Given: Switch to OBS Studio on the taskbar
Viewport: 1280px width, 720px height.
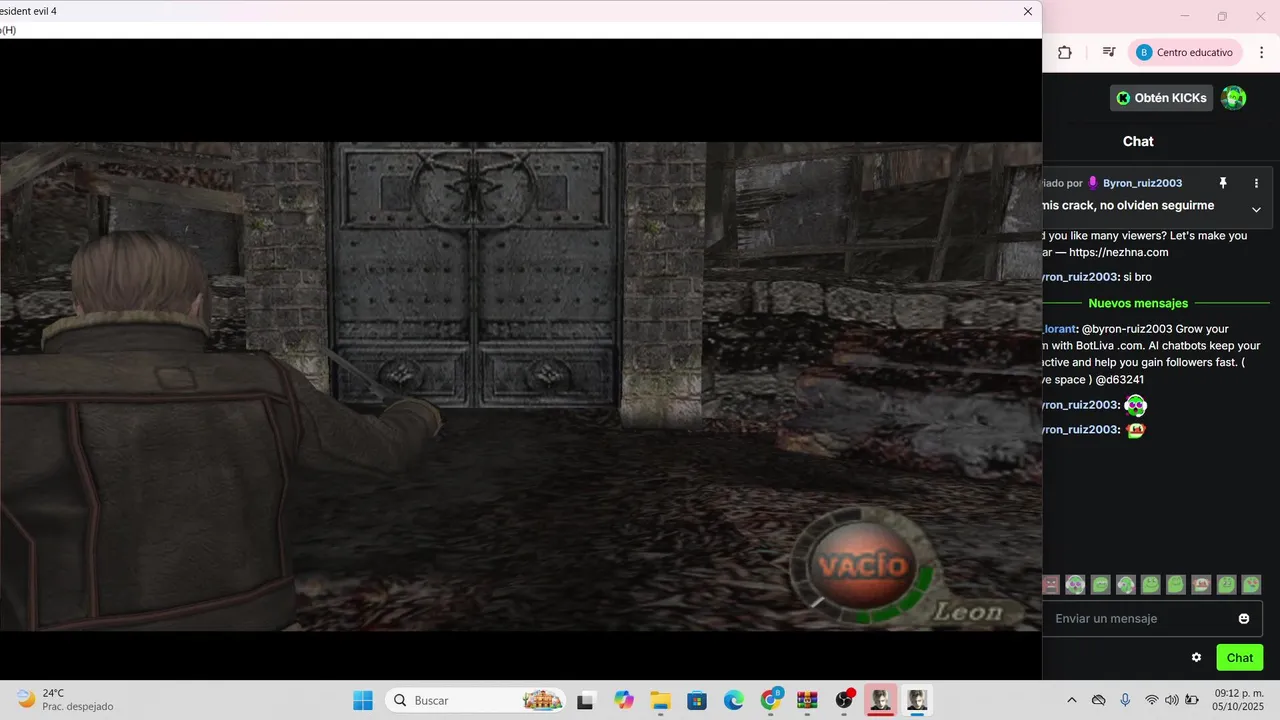Looking at the screenshot, I should [x=844, y=700].
